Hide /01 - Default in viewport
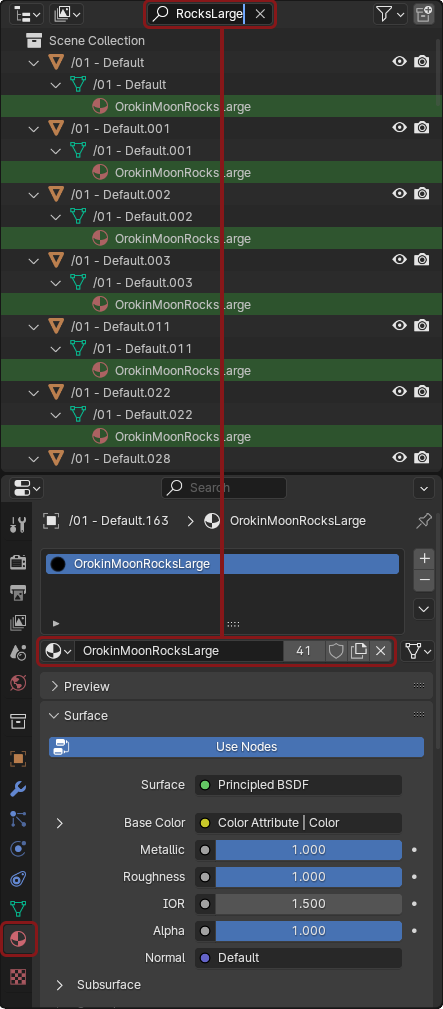The height and width of the screenshot is (1009, 443). click(x=400, y=62)
